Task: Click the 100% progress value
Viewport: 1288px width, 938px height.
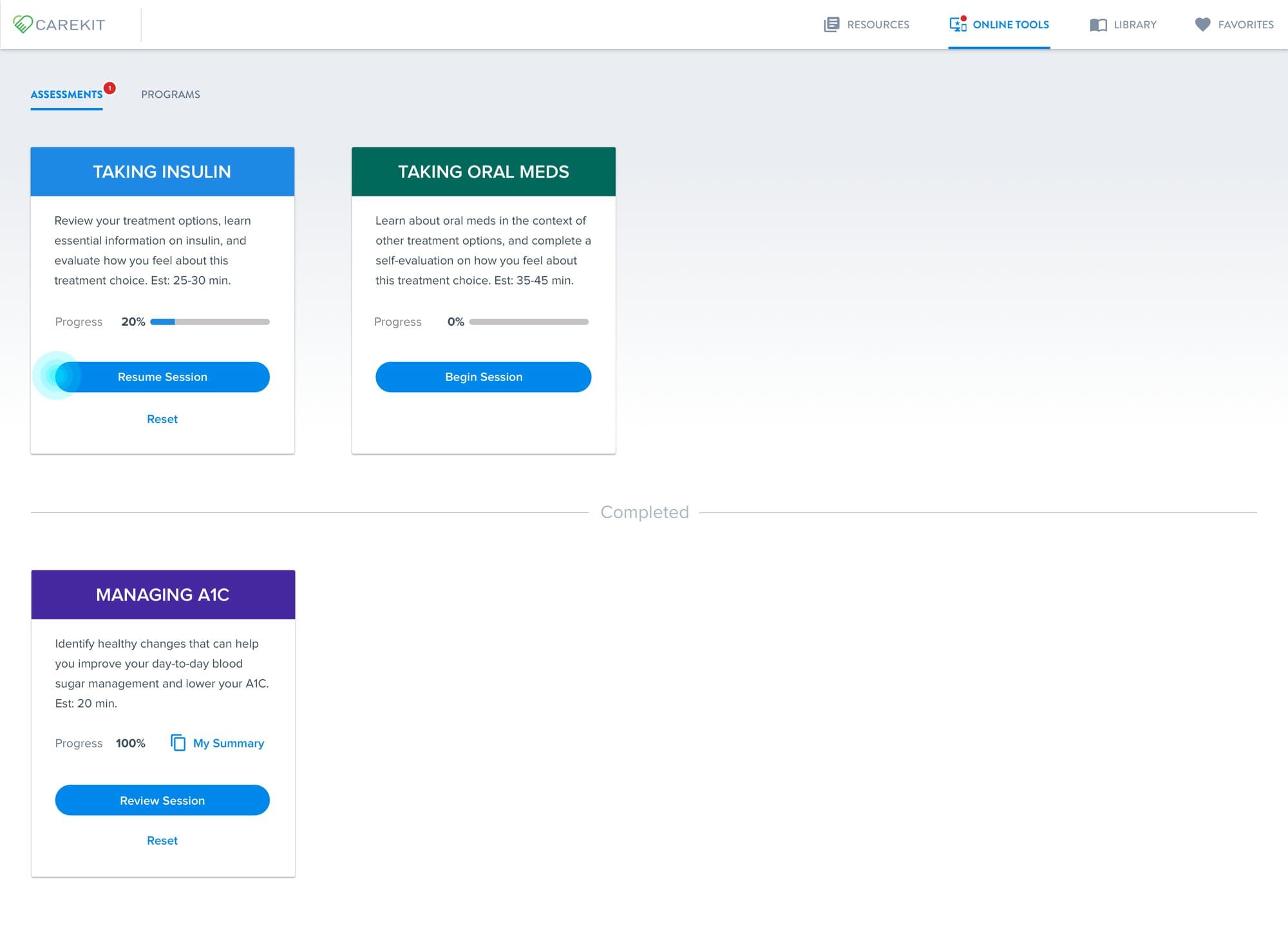Action: point(131,743)
